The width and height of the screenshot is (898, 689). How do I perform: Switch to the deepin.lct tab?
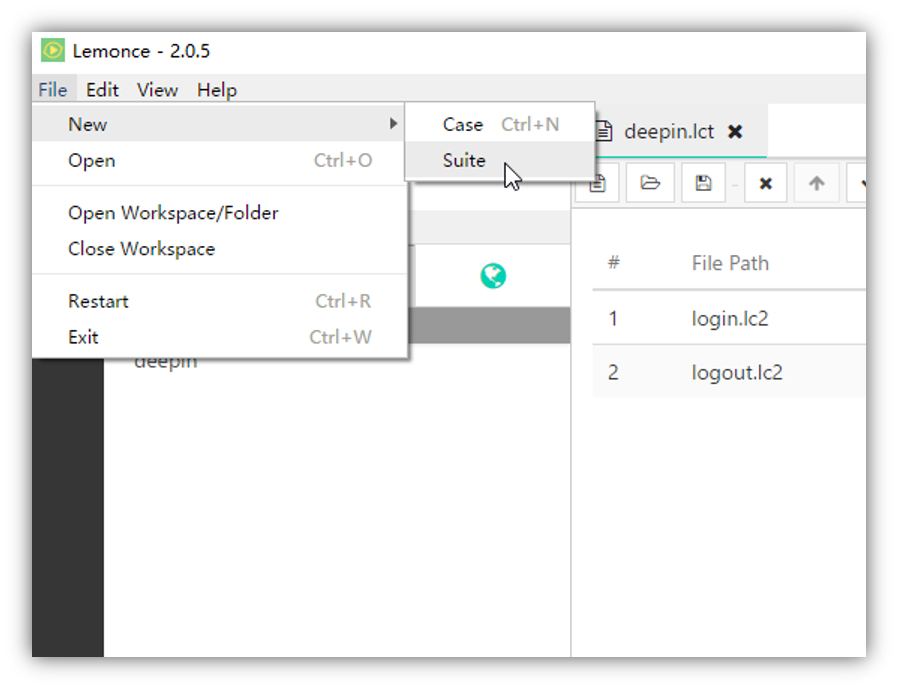click(x=669, y=132)
